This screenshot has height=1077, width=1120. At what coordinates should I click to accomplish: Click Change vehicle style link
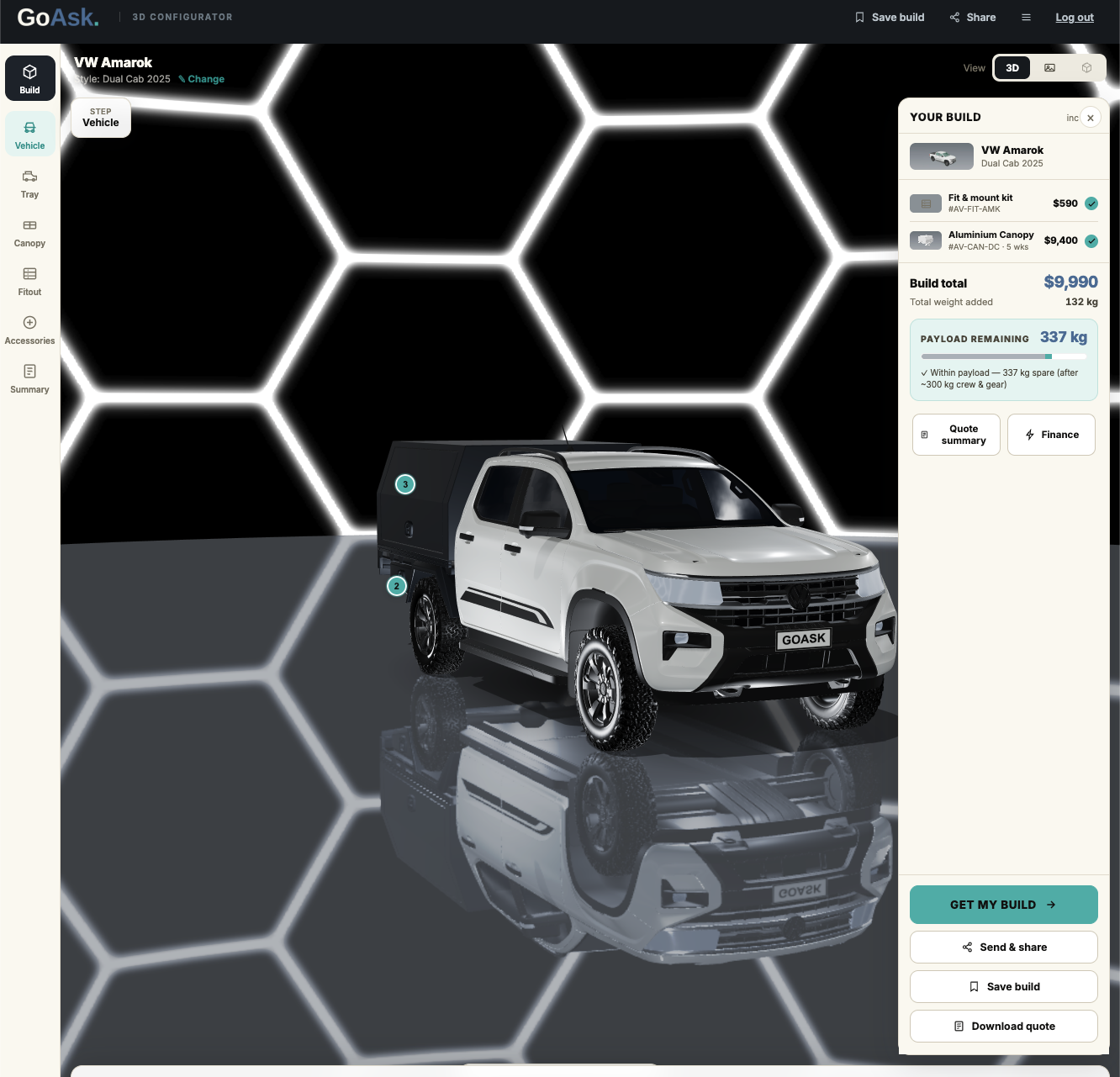tap(202, 79)
